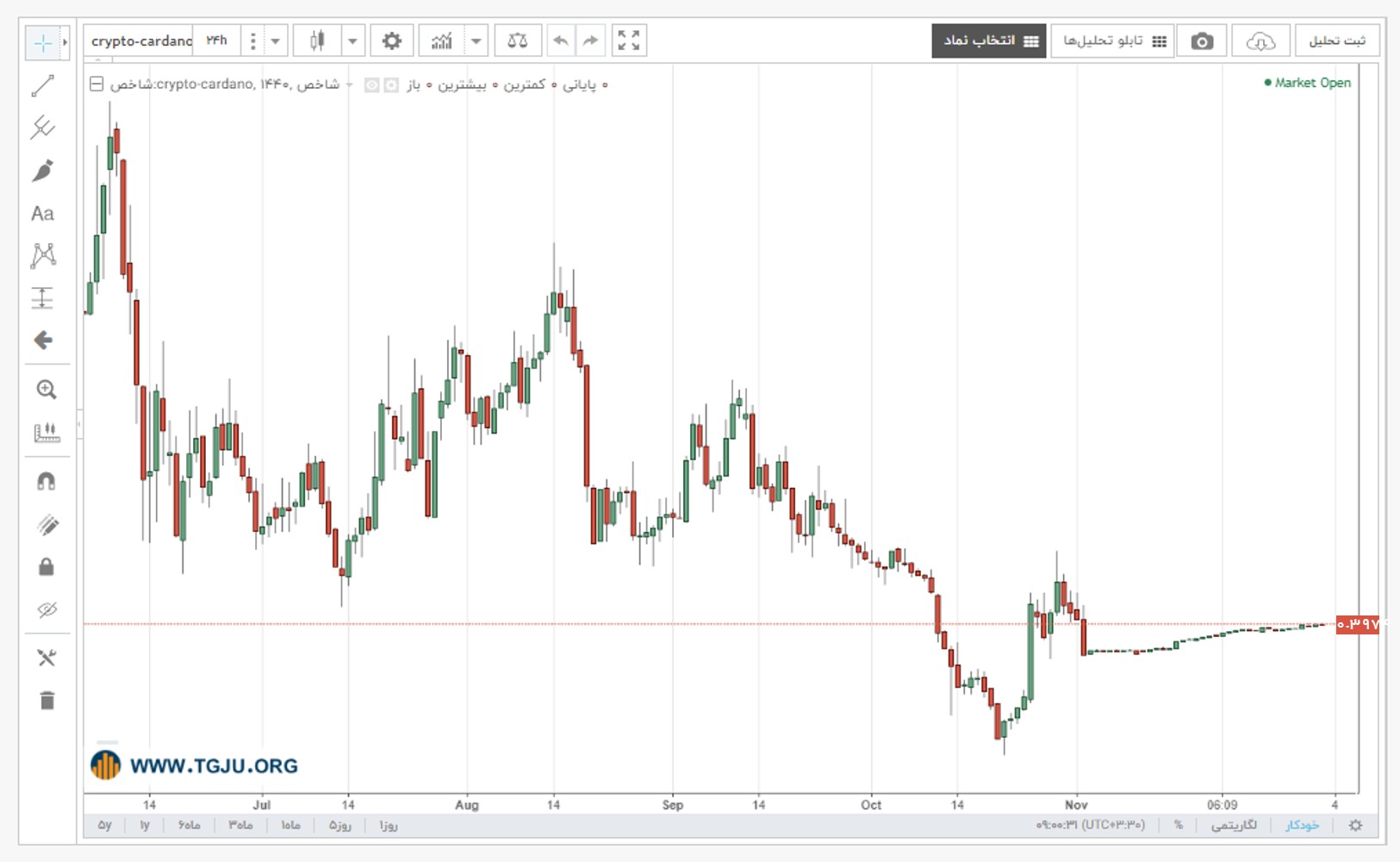Open chart properties gear in top toolbar
Image resolution: width=1400 pixels, height=862 pixels.
click(x=392, y=41)
